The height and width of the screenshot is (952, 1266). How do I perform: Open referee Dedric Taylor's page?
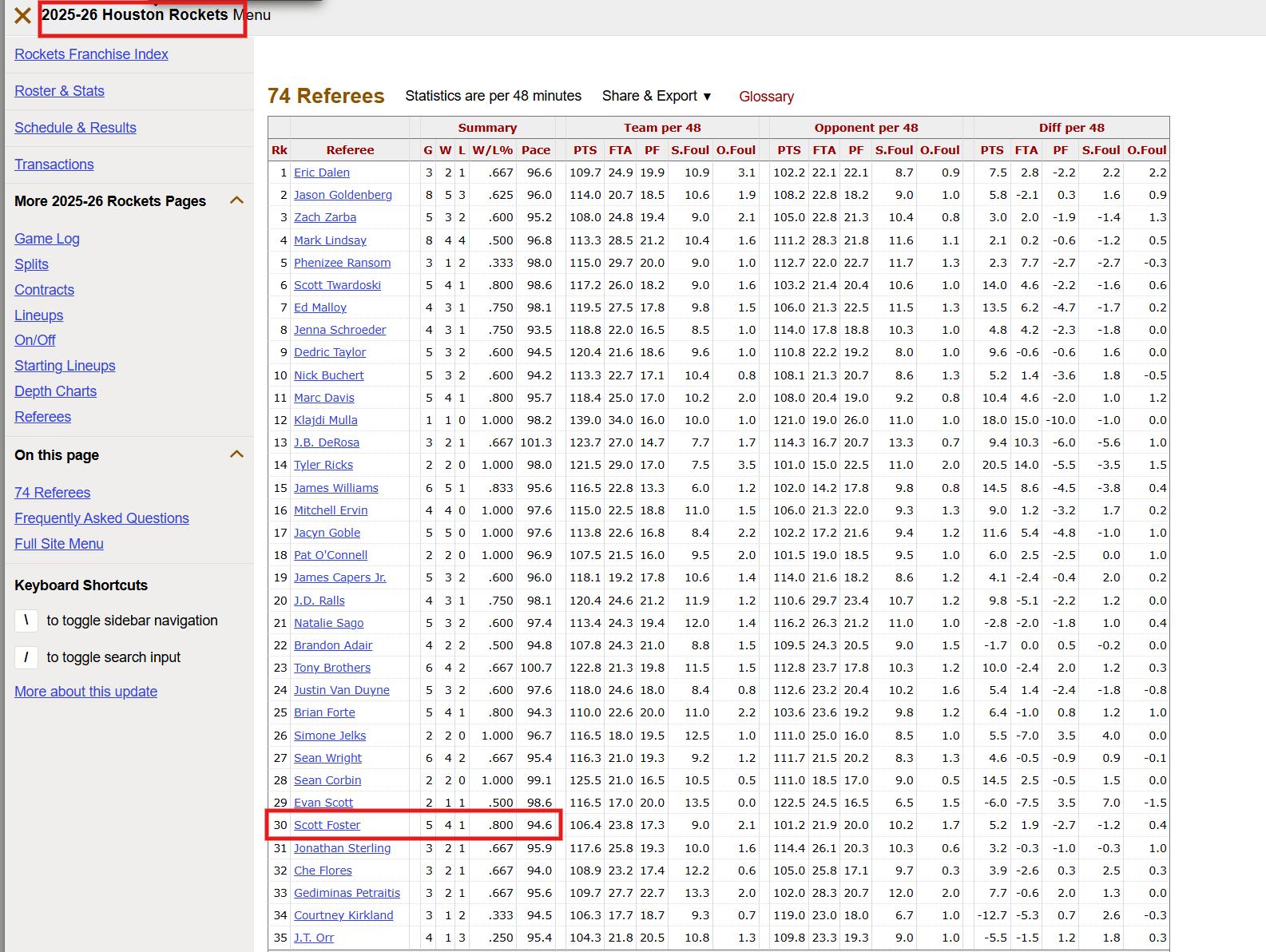click(330, 352)
